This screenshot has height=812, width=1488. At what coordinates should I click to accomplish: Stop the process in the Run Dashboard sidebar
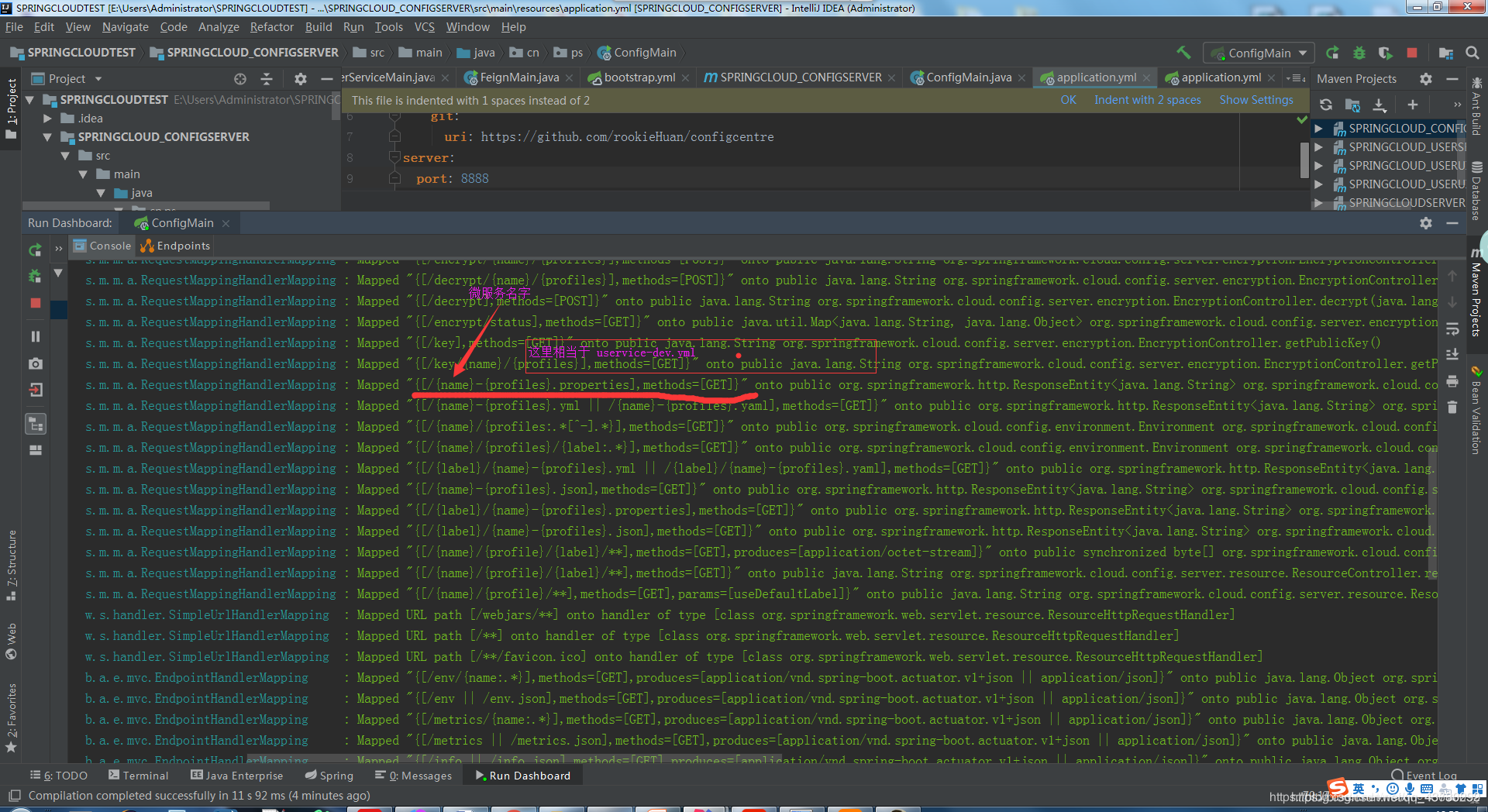[x=36, y=303]
